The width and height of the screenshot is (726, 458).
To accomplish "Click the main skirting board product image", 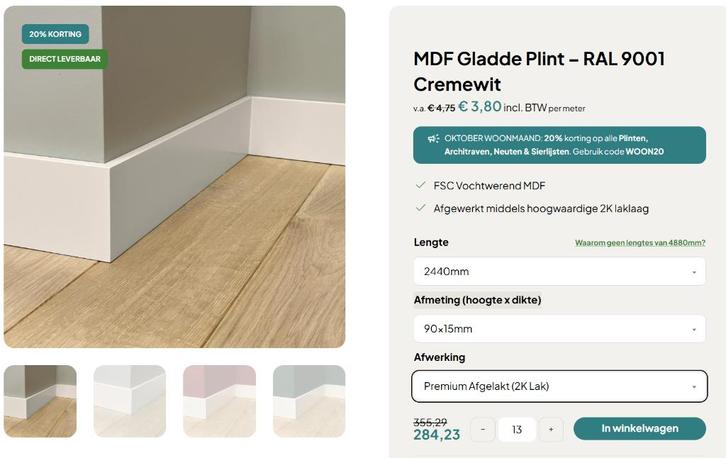I will (x=174, y=200).
